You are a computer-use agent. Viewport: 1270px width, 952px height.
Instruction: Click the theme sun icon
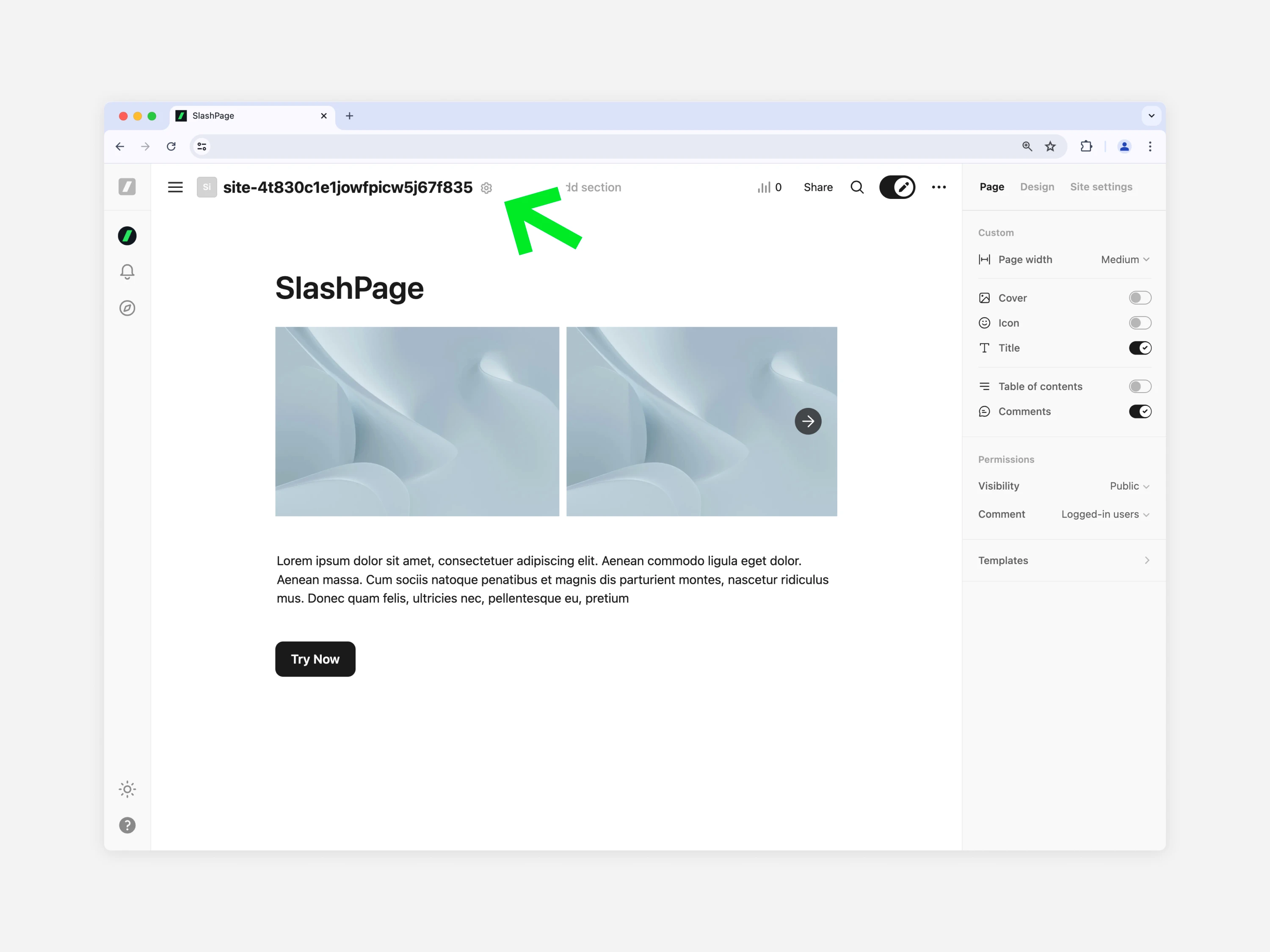[127, 789]
